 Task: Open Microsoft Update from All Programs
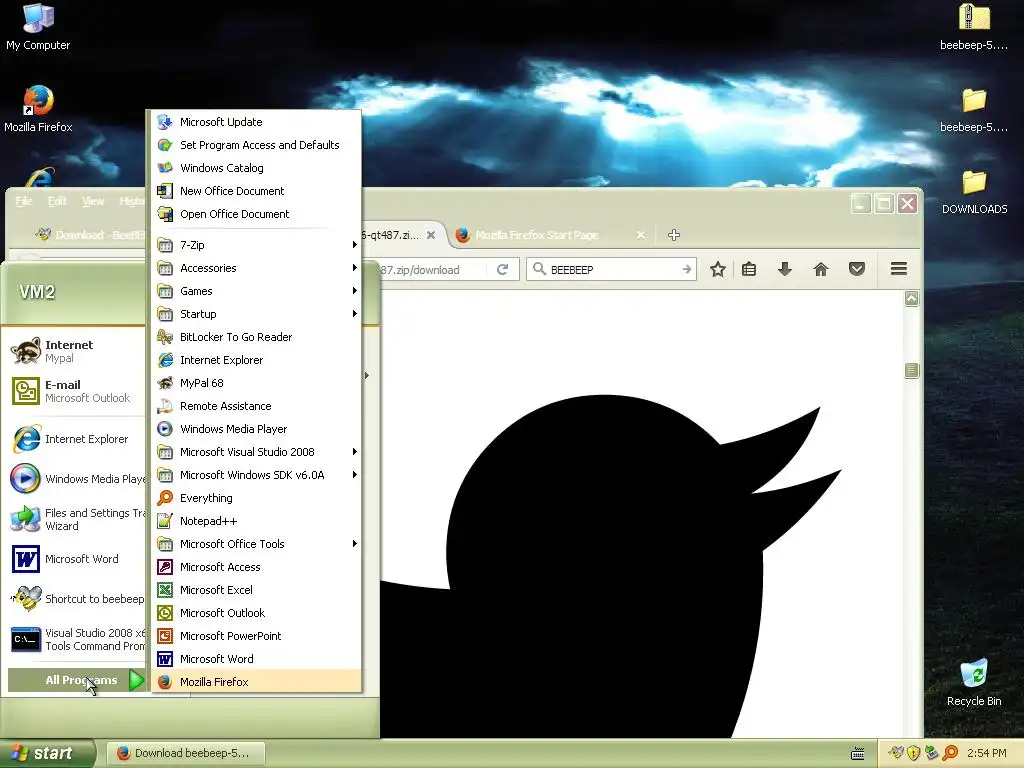tap(256, 122)
